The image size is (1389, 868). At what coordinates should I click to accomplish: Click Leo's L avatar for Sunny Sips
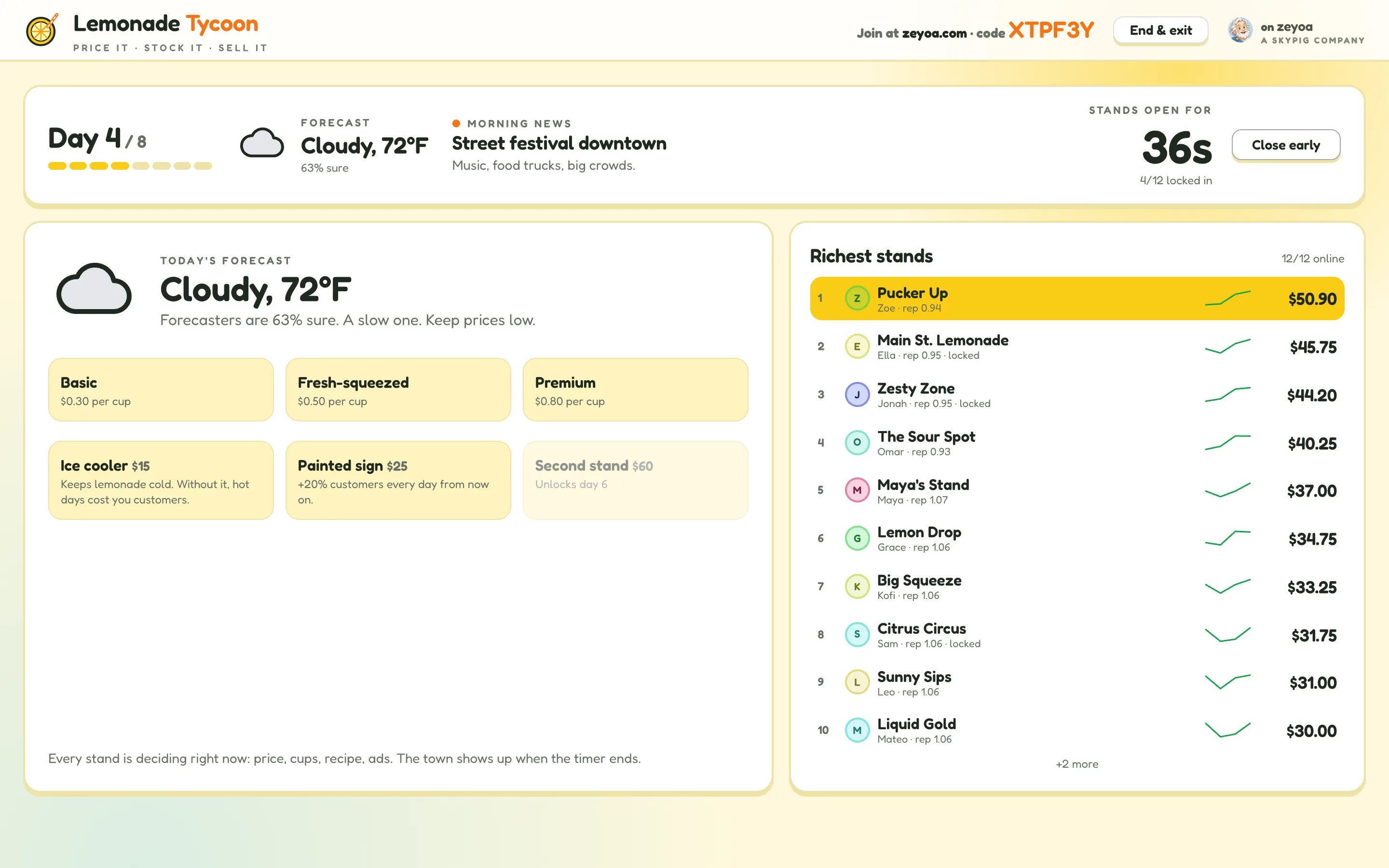(x=857, y=682)
